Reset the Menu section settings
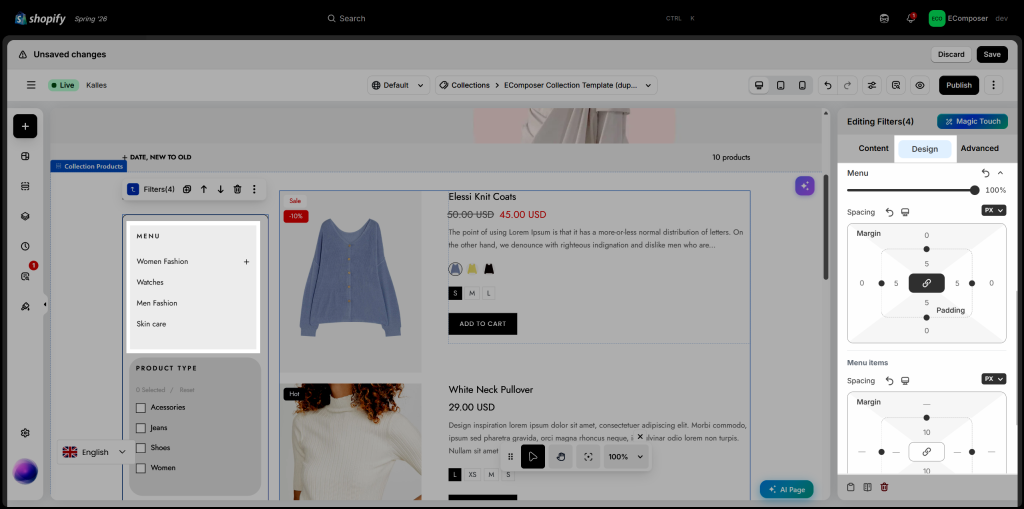Image resolution: width=1024 pixels, height=509 pixels. pos(985,173)
